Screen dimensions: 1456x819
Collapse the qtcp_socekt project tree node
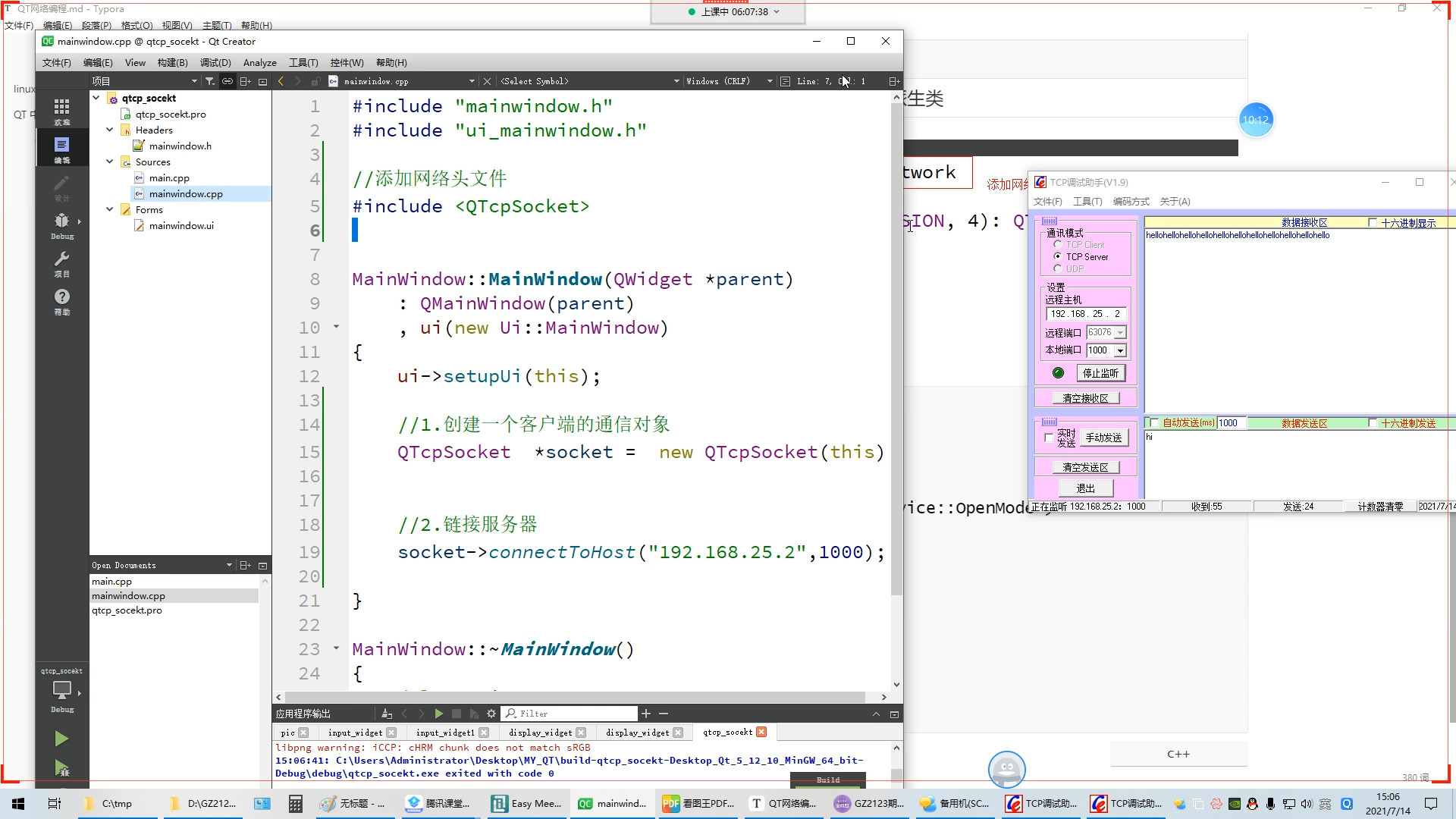coord(96,98)
